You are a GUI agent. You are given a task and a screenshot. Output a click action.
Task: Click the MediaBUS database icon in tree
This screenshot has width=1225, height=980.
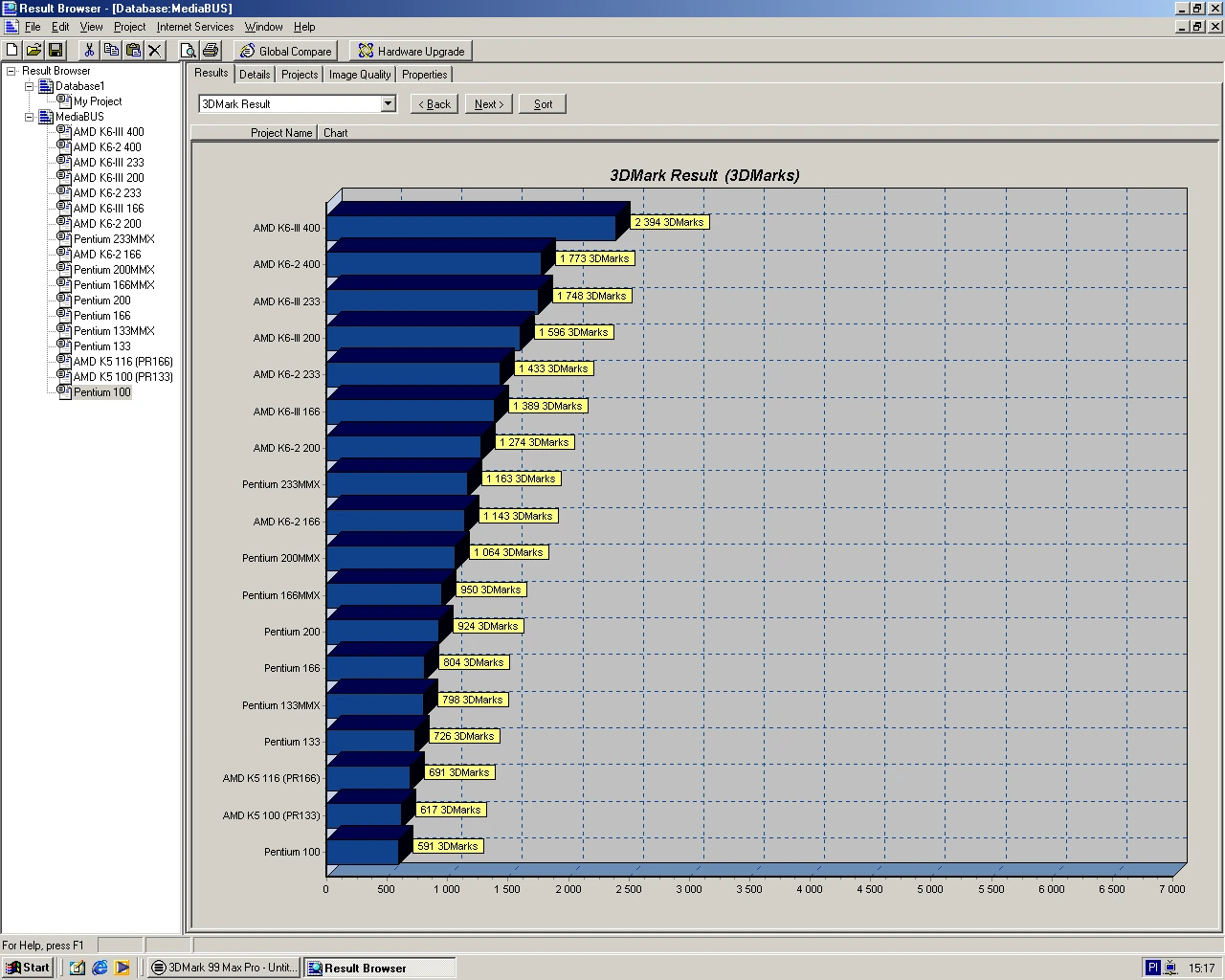coord(45,117)
